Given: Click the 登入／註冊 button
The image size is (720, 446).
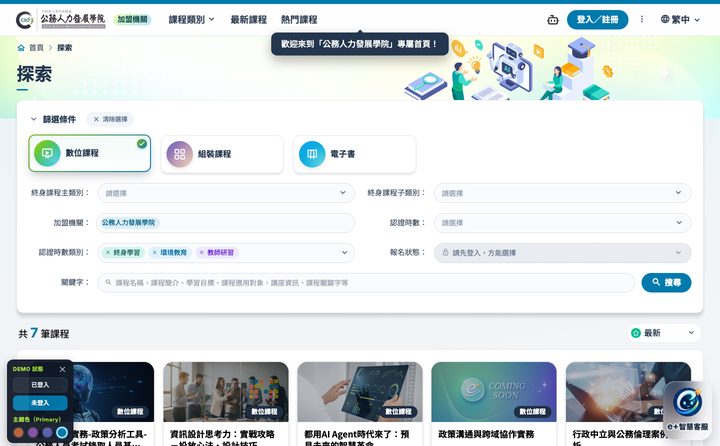Looking at the screenshot, I should click(597, 19).
